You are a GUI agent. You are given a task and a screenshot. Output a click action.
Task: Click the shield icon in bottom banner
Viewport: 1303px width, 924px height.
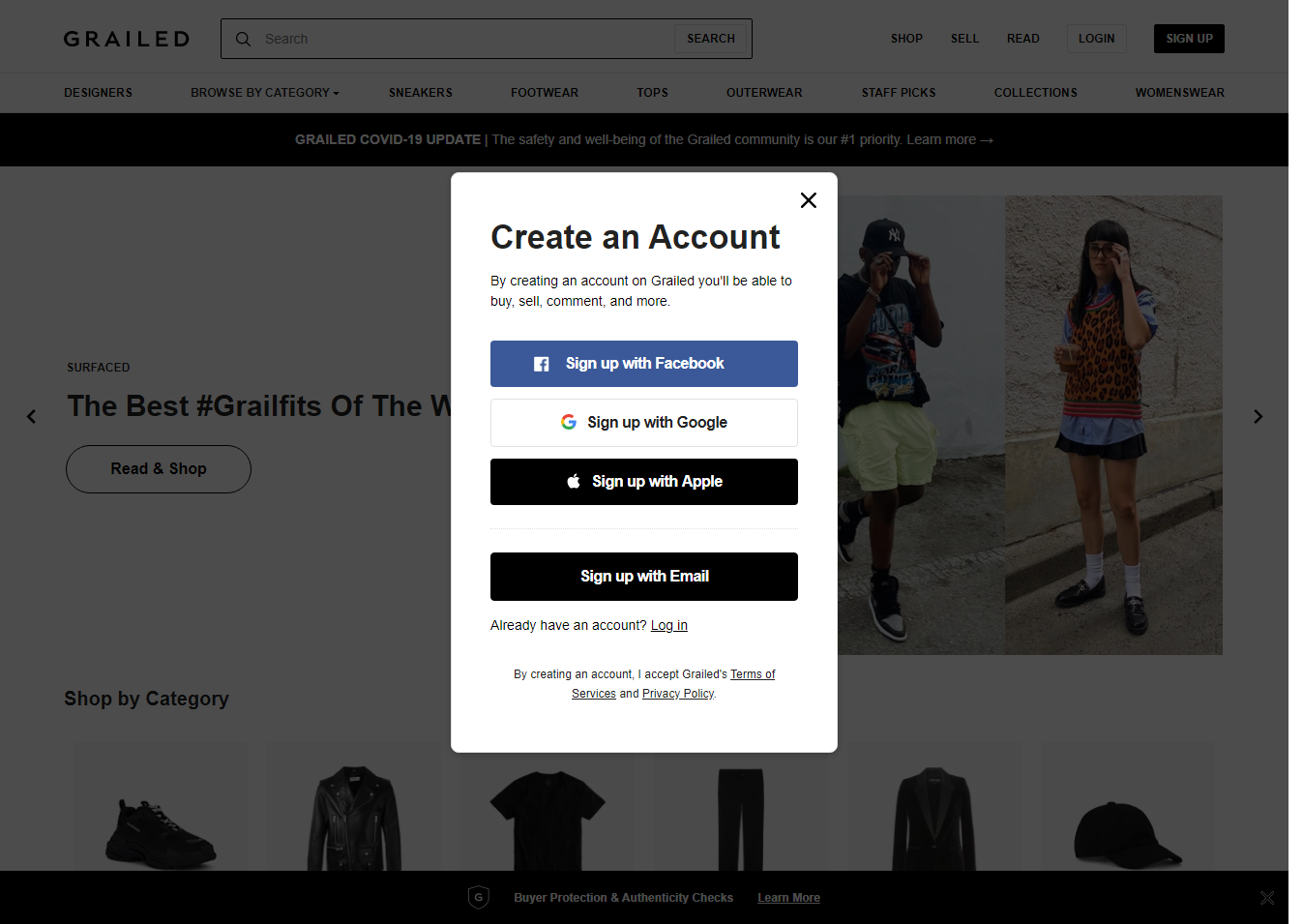click(x=478, y=897)
